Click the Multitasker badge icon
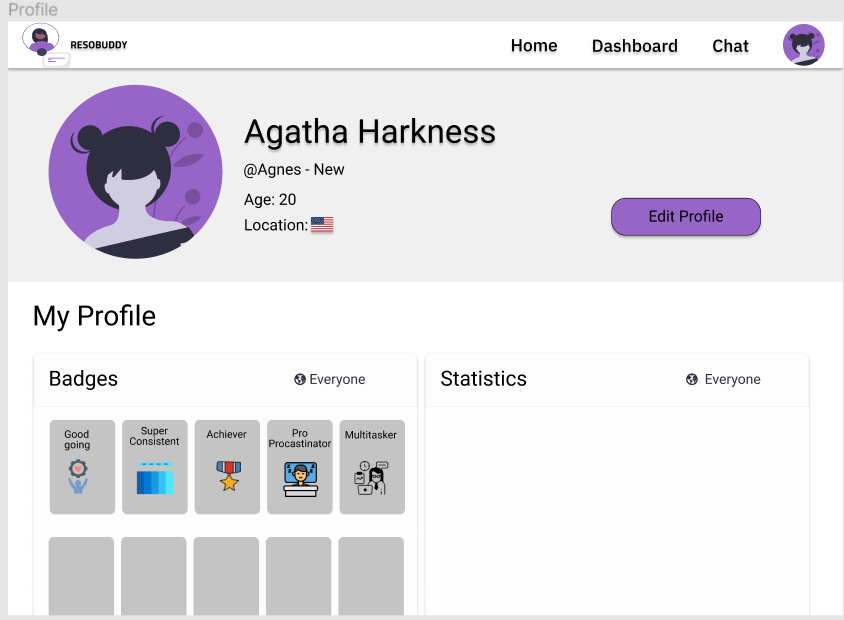Screen dimensions: 844x620 tap(371, 478)
